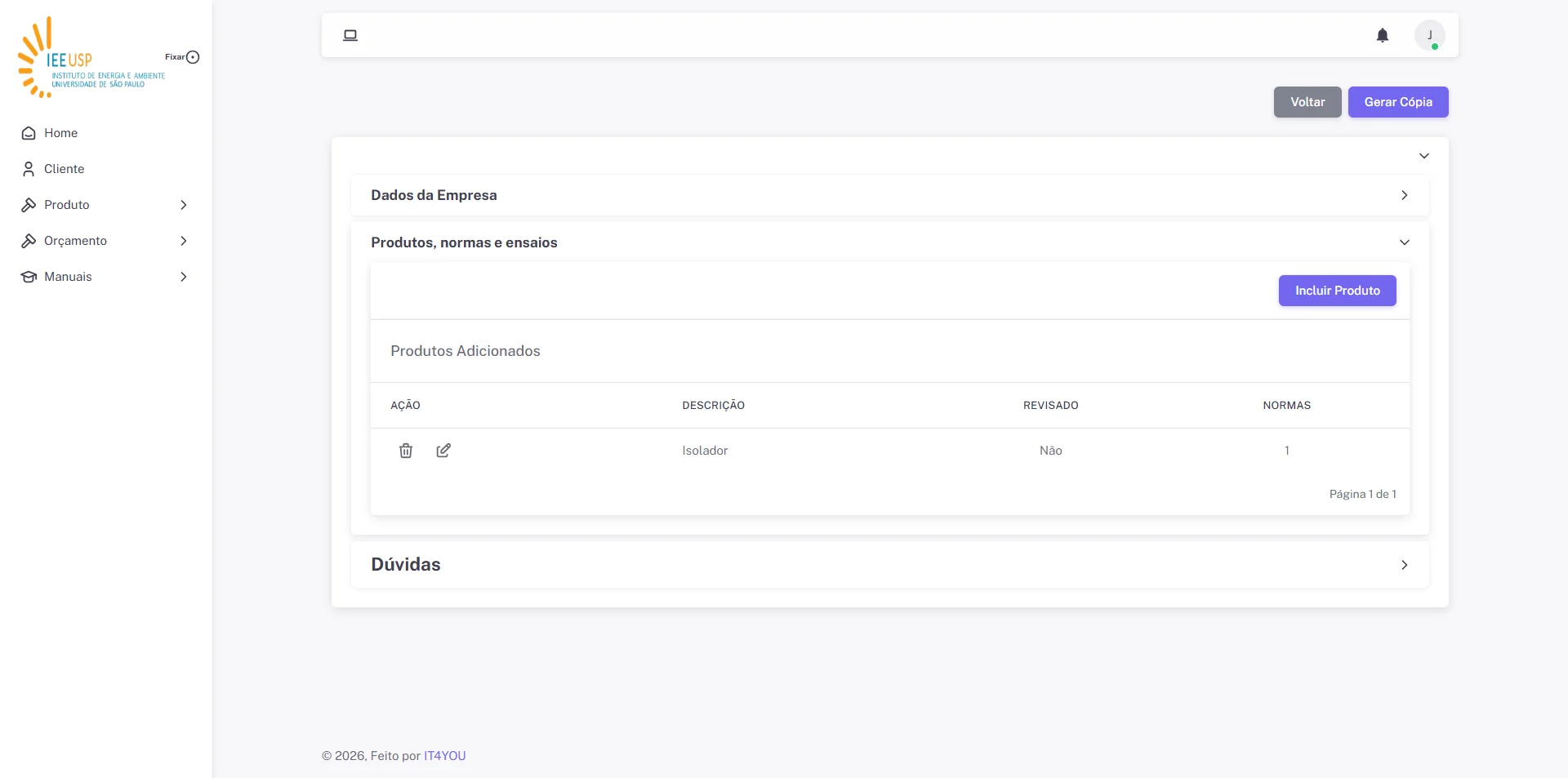Image resolution: width=1568 pixels, height=778 pixels.
Task: Click the DESCRIÇÃO column header
Action: pos(714,406)
